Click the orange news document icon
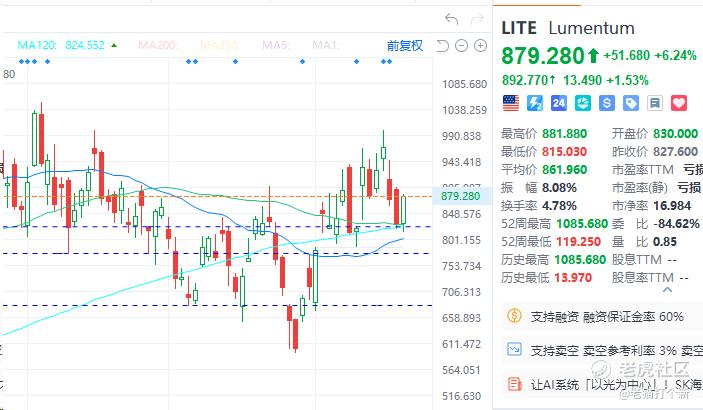 514,384
